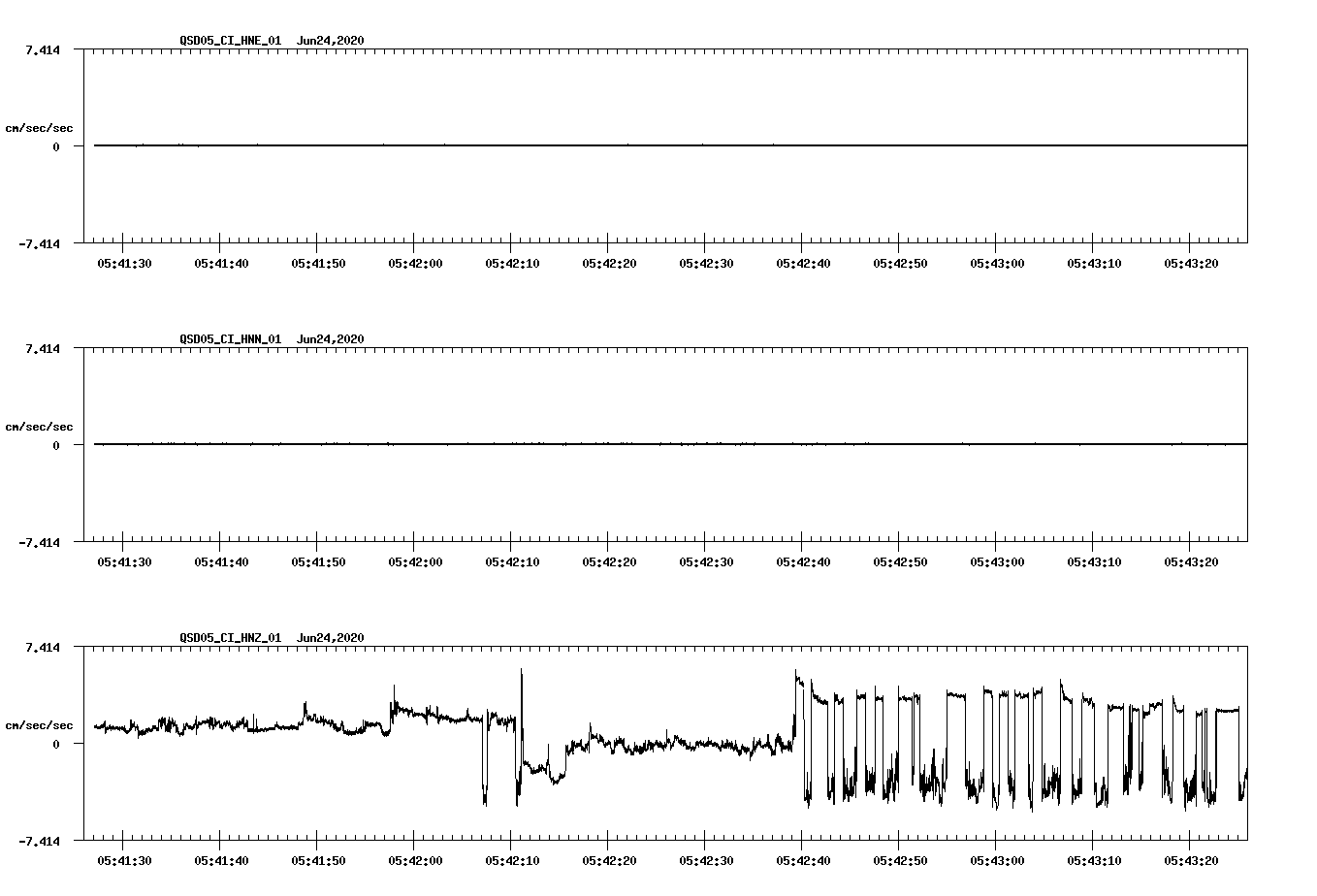
Task: Click the 05:42:20 time label under HNZ plot
Action: pos(609,861)
